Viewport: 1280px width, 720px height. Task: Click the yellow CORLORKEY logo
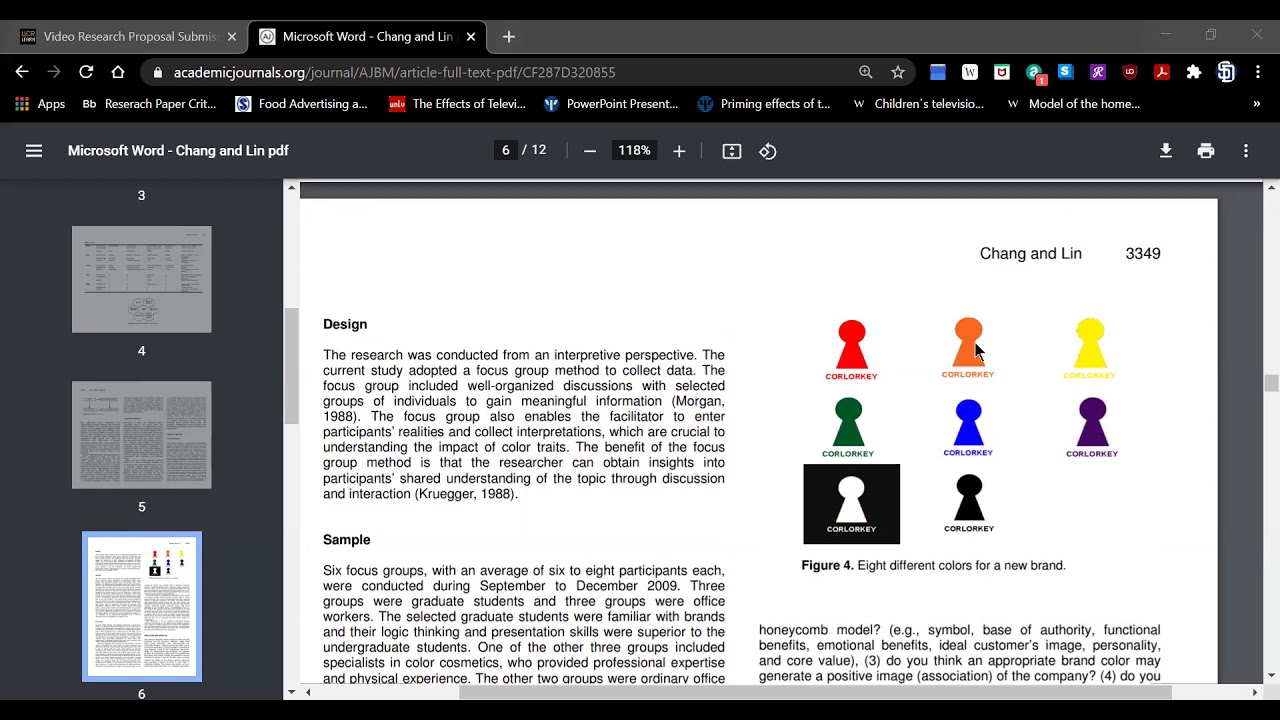pyautogui.click(x=1090, y=349)
